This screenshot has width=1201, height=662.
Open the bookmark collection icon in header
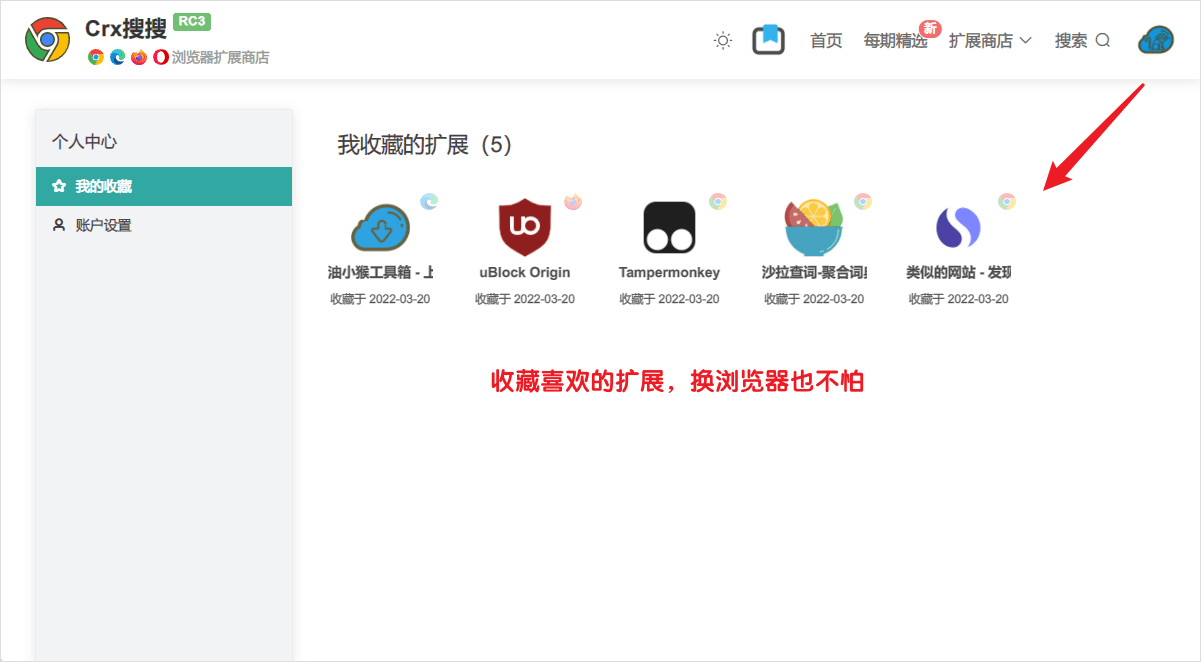pos(769,40)
